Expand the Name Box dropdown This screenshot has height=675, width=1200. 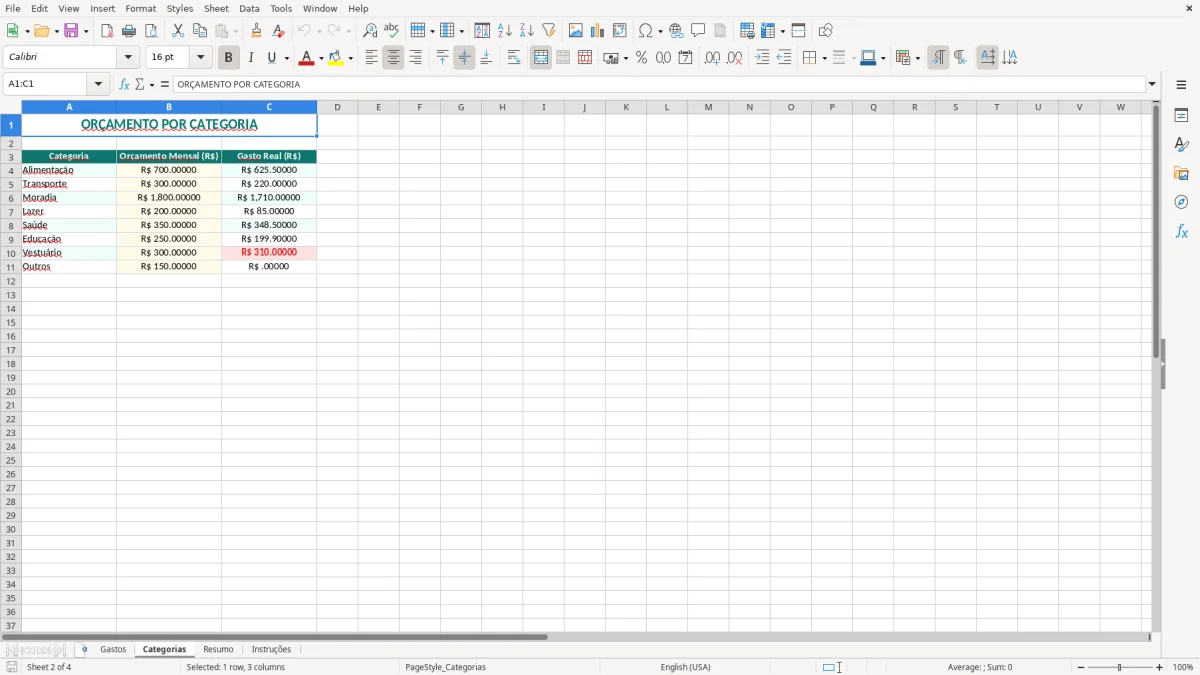pyautogui.click(x=98, y=84)
